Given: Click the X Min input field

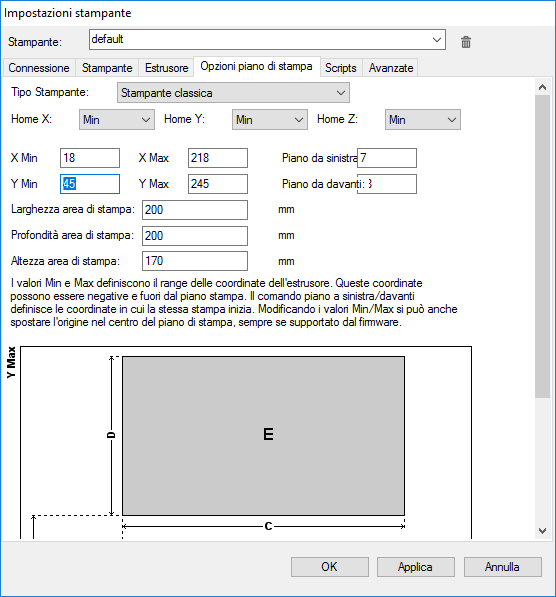Looking at the screenshot, I should (x=90, y=158).
